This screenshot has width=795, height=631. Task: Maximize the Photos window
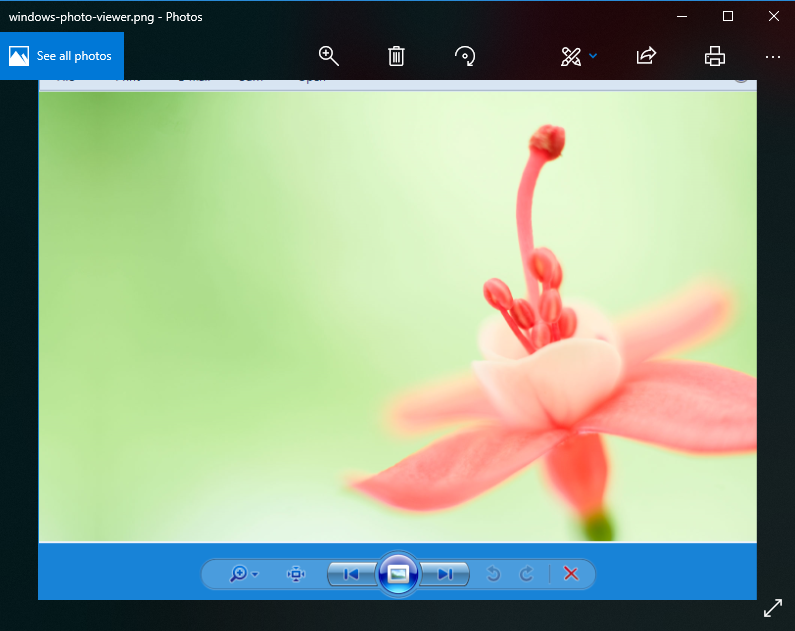[728, 16]
